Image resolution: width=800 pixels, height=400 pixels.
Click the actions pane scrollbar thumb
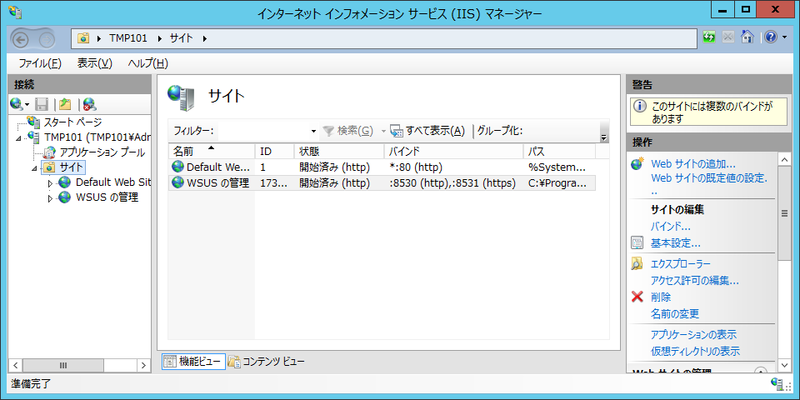point(784,214)
